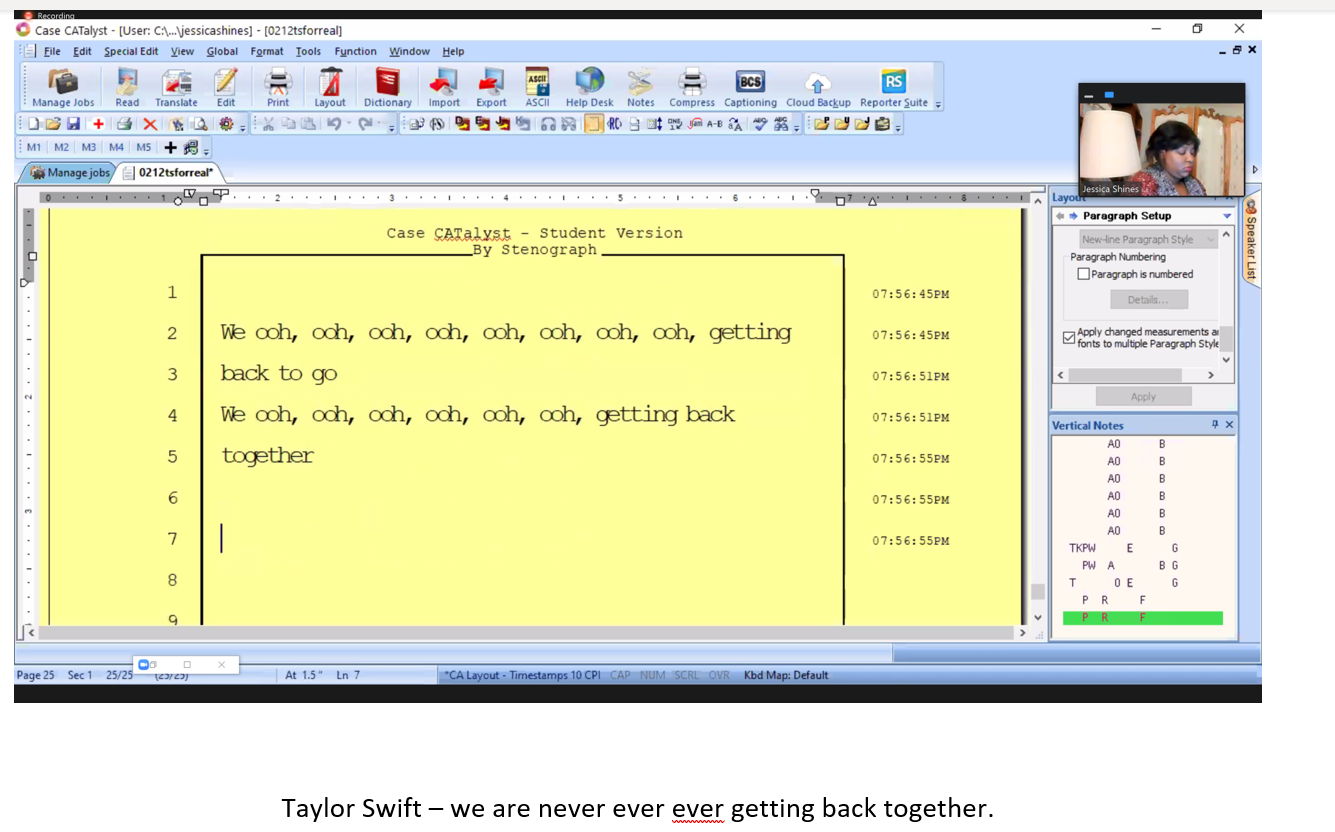Click the Layout panel horizontal scrollbar
This screenshot has height=832, width=1335.
[1125, 375]
